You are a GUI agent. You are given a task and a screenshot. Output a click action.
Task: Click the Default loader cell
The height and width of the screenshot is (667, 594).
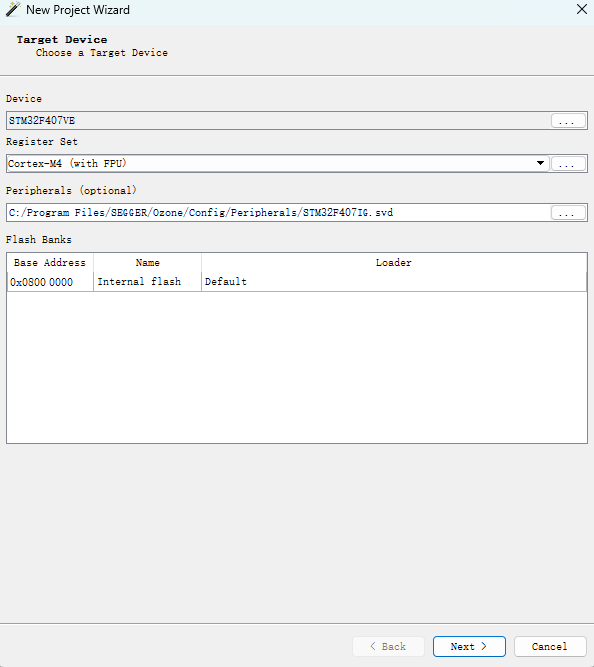click(x=394, y=282)
